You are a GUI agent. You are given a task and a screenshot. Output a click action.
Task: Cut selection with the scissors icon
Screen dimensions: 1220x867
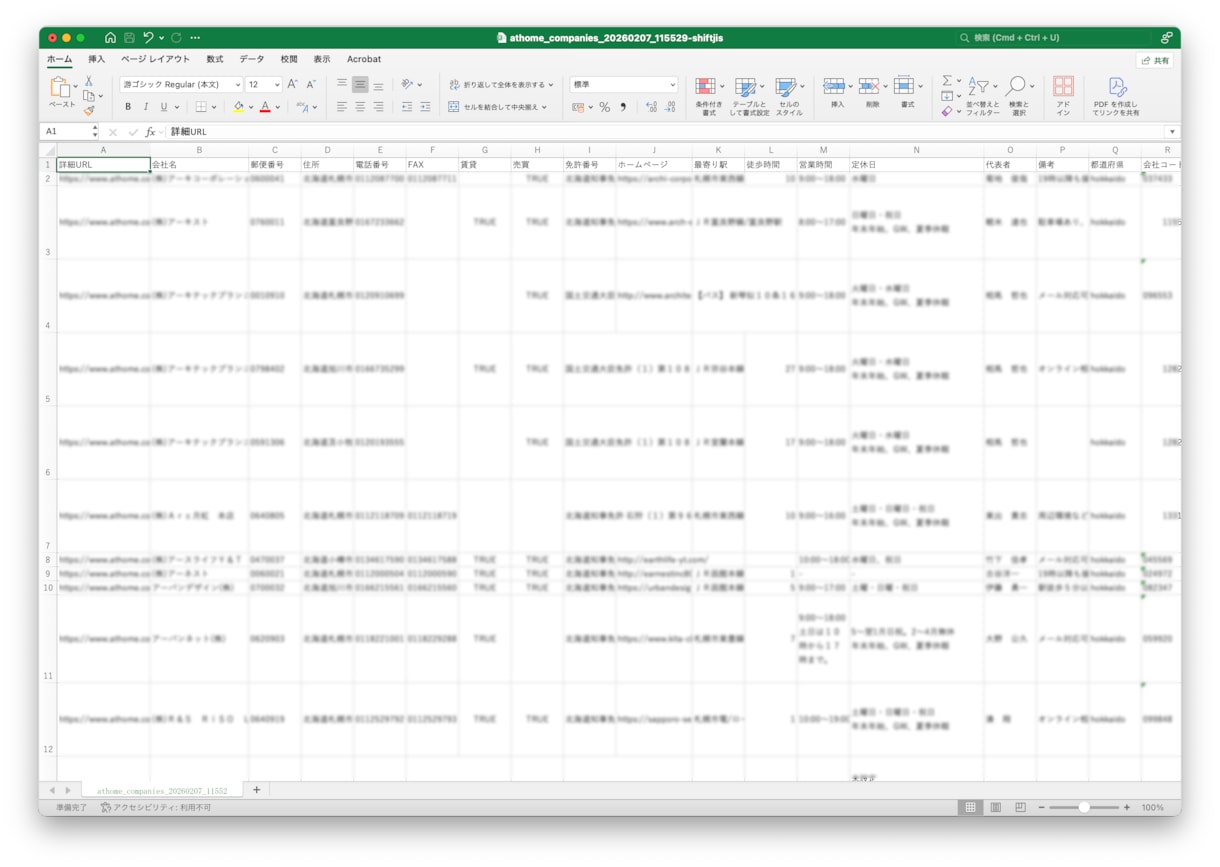click(89, 81)
